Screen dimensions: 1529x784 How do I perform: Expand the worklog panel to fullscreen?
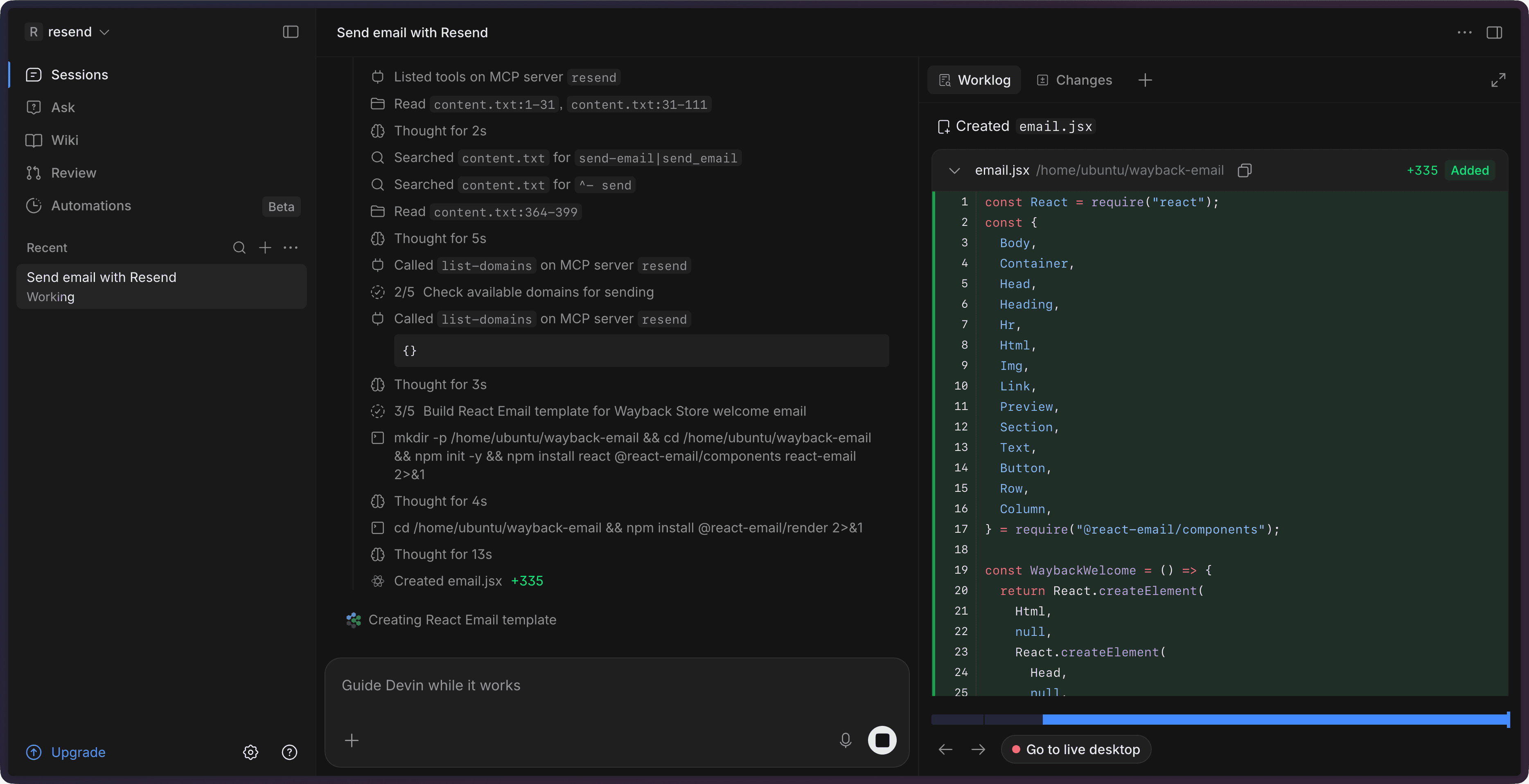click(x=1498, y=80)
